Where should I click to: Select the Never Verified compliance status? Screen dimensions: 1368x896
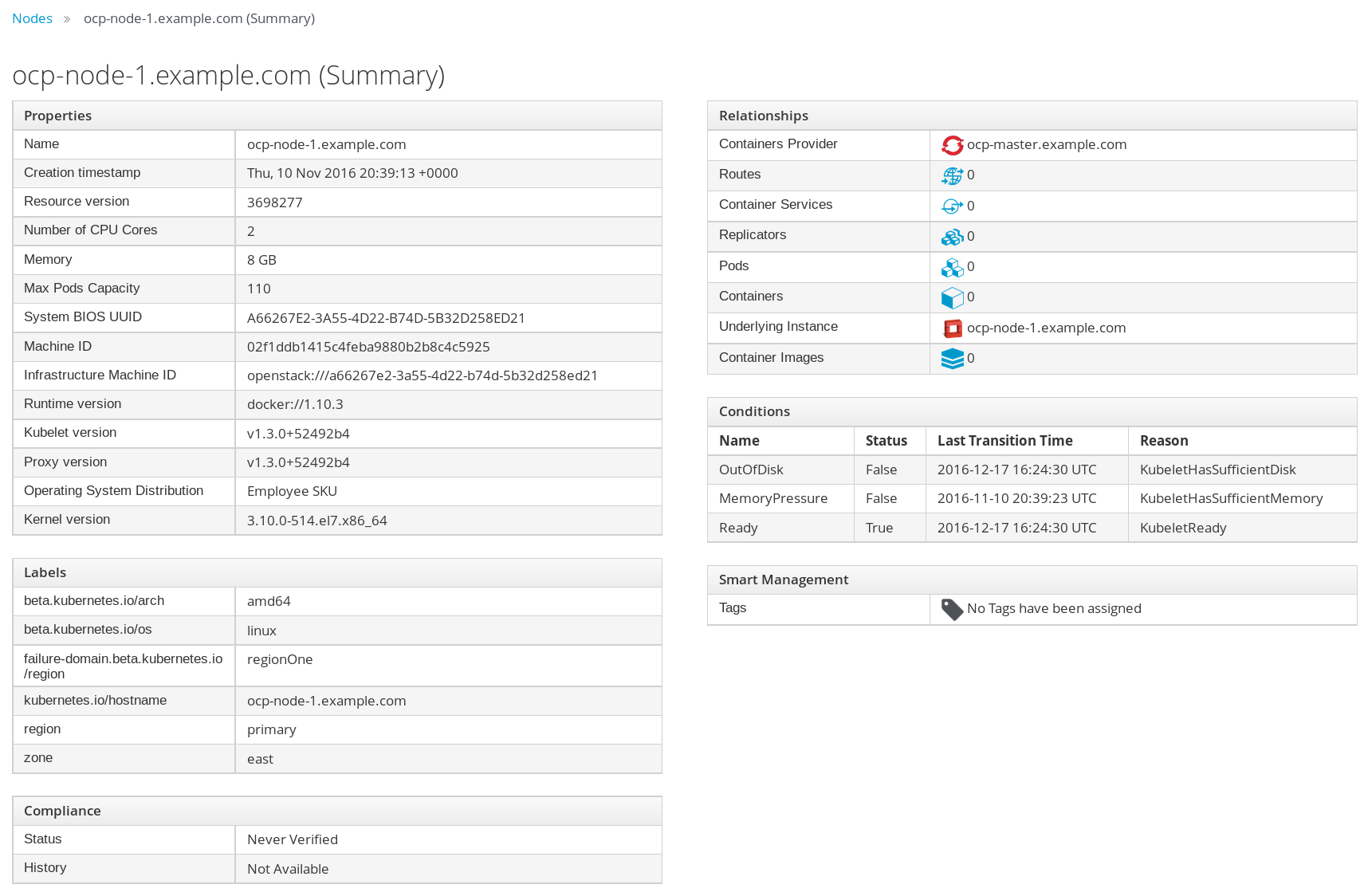point(292,839)
